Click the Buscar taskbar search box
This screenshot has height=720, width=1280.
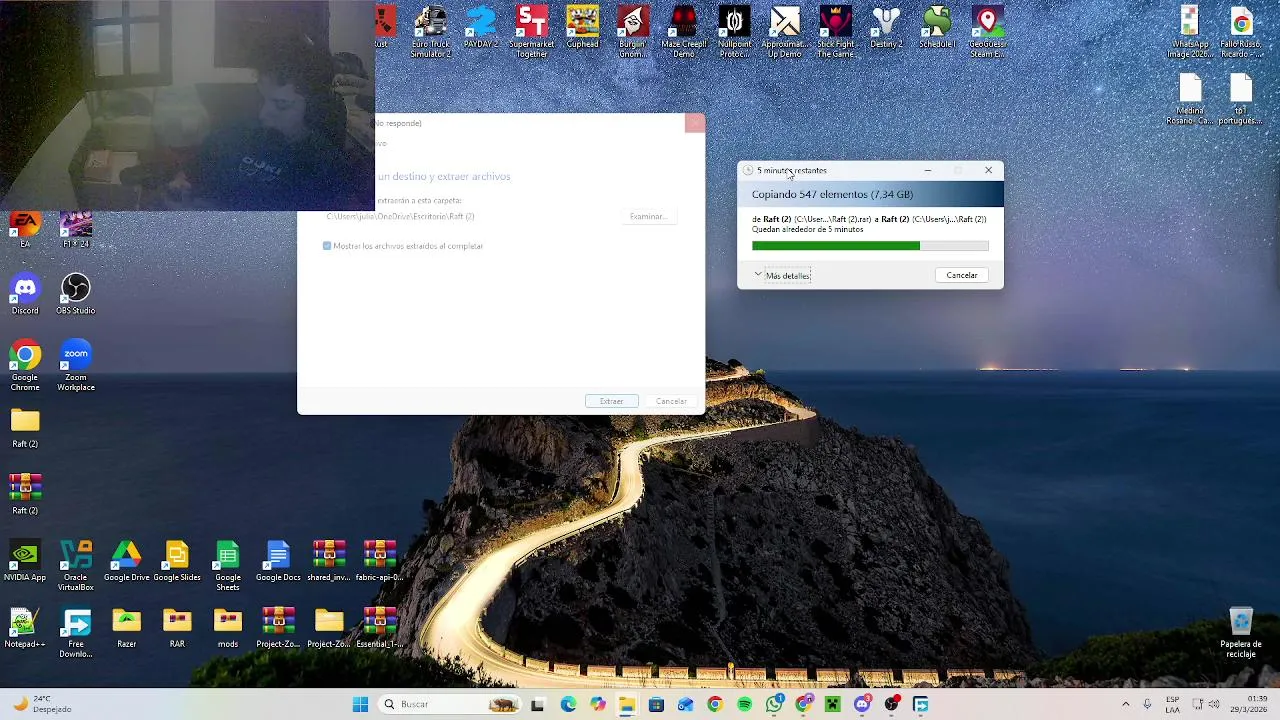click(452, 704)
